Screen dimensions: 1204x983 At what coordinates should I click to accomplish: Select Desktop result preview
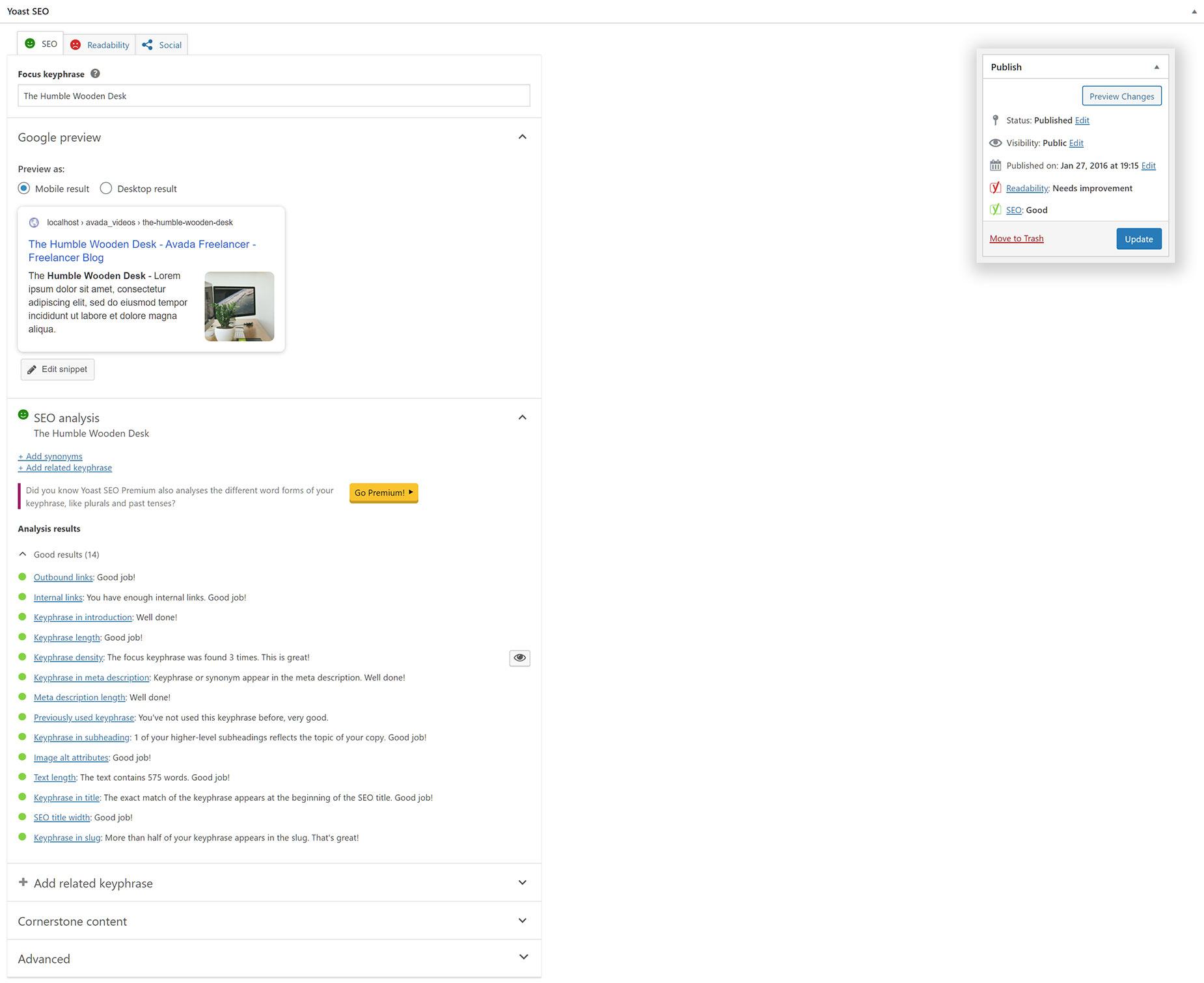[x=106, y=189]
